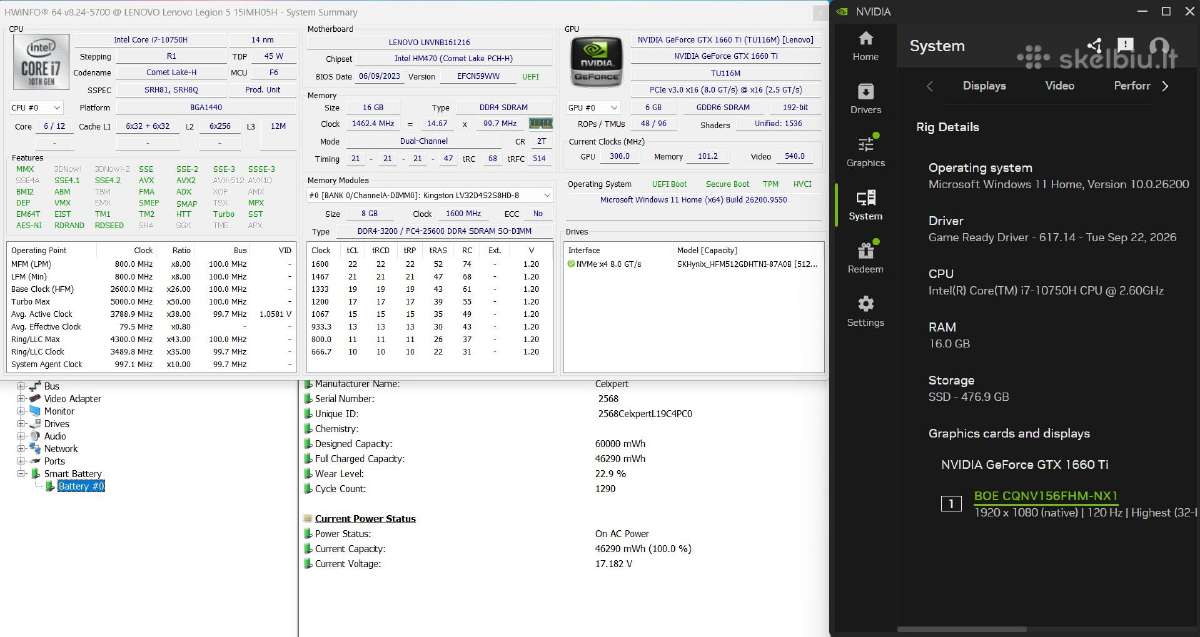1200x637 pixels.
Task: Click the '17.182 V' current voltage value
Action: [613, 564]
